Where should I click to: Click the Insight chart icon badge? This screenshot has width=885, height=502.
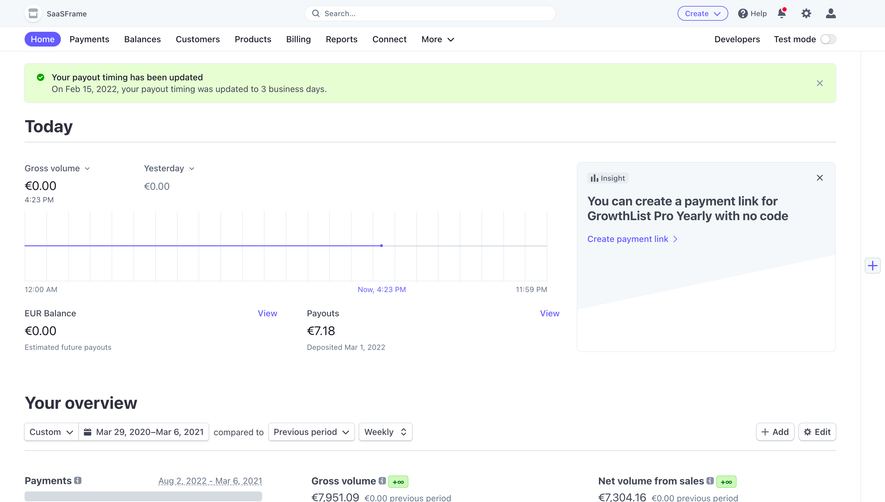[x=608, y=178]
